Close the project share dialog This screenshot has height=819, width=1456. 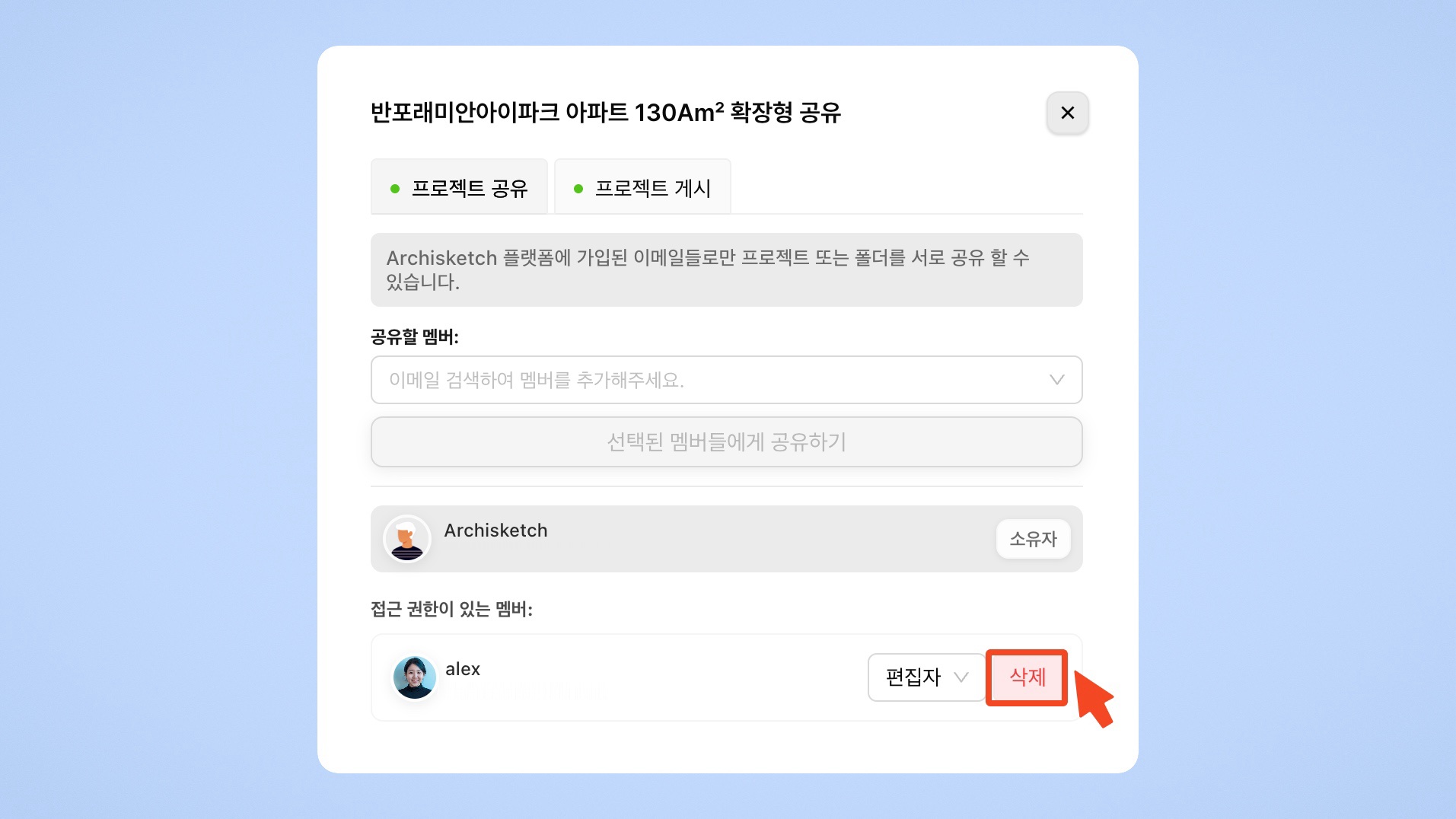[x=1067, y=113]
